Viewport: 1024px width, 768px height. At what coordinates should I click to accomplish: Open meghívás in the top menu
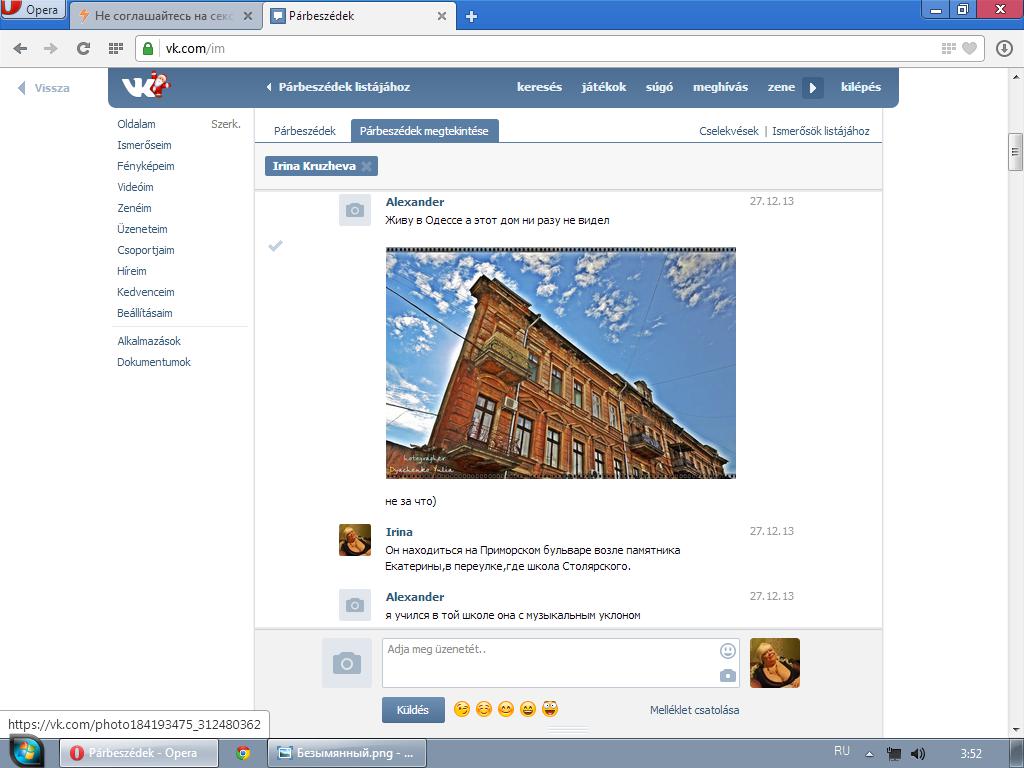720,87
